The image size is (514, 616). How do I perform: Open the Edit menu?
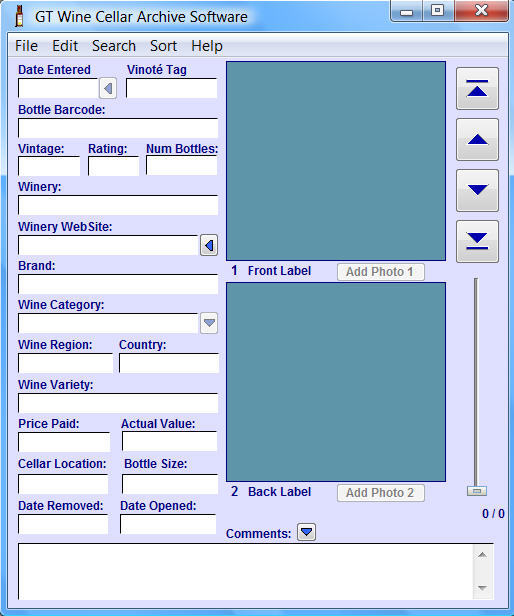pos(65,46)
